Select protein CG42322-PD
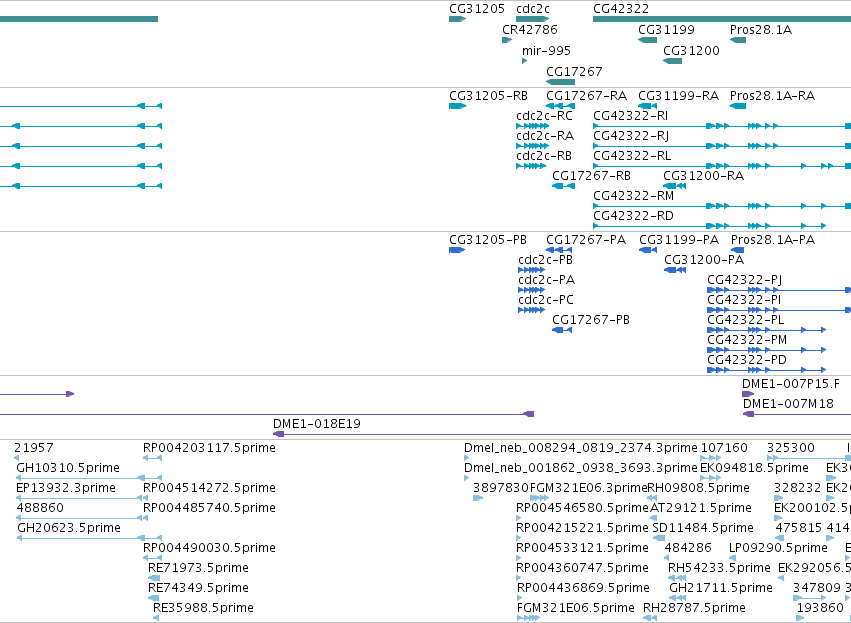This screenshot has height=623, width=851. (766, 370)
